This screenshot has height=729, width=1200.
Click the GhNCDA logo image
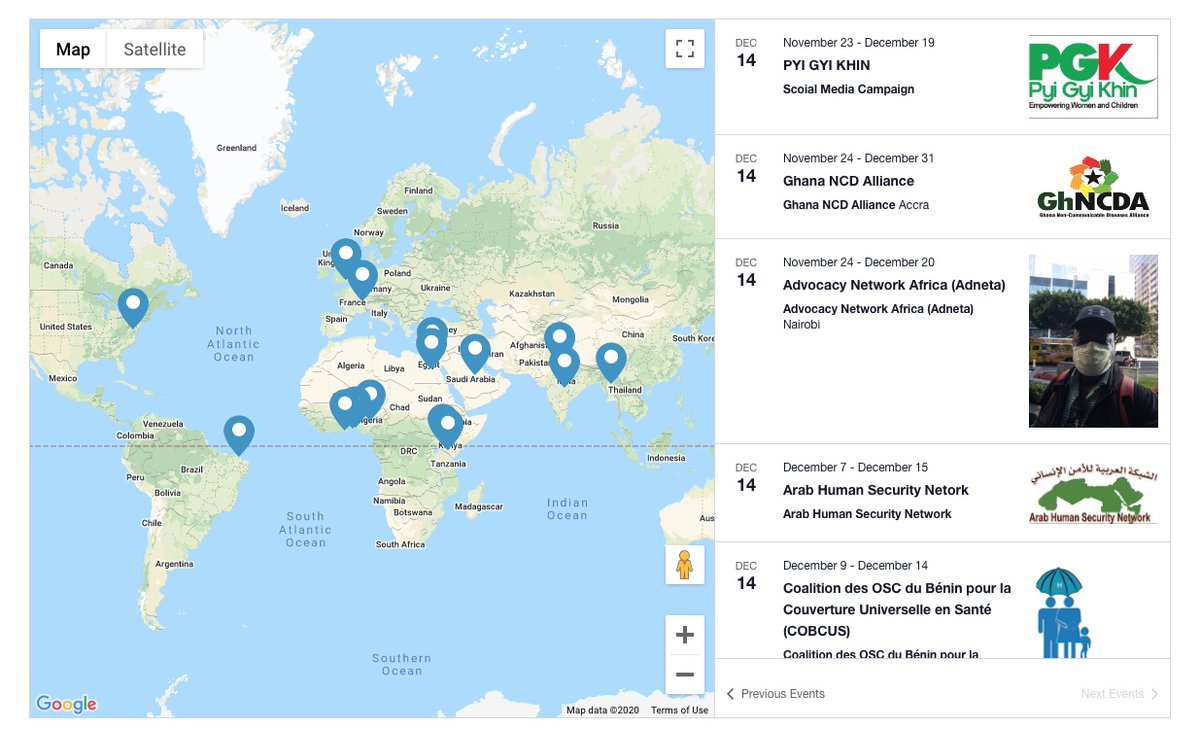pos(1093,187)
